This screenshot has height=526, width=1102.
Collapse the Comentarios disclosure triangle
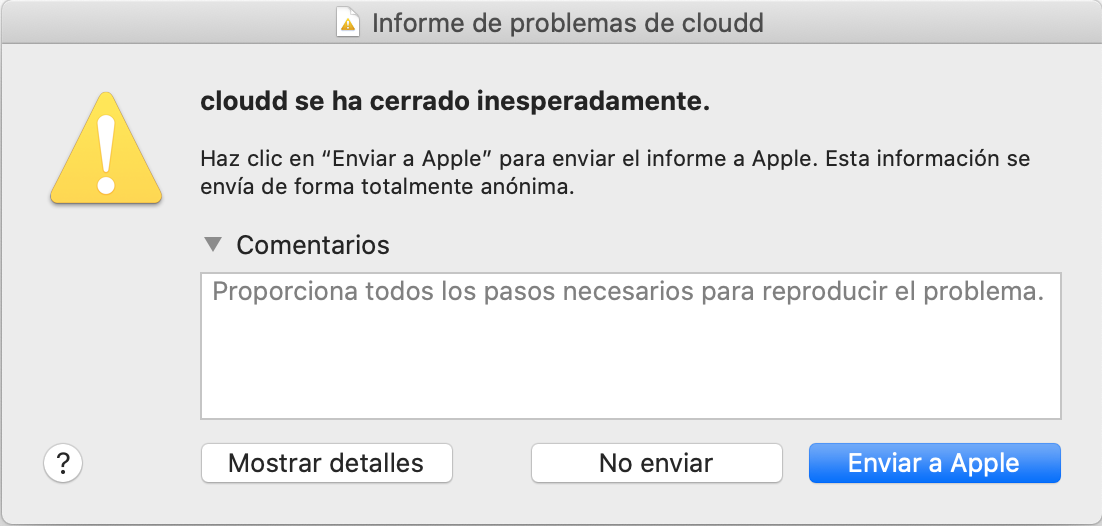pyautogui.click(x=212, y=244)
